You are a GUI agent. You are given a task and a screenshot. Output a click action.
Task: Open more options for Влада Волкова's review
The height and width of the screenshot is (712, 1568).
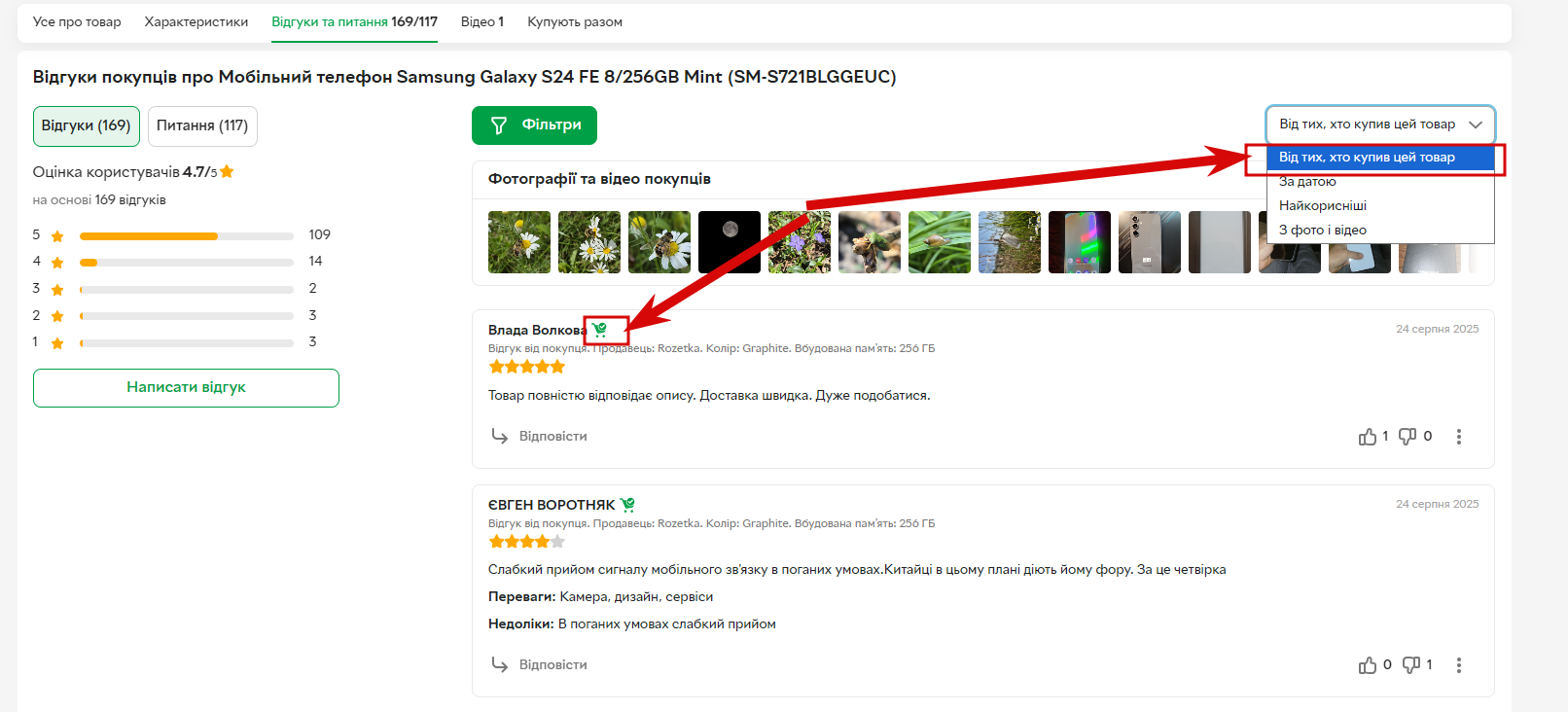1458,437
